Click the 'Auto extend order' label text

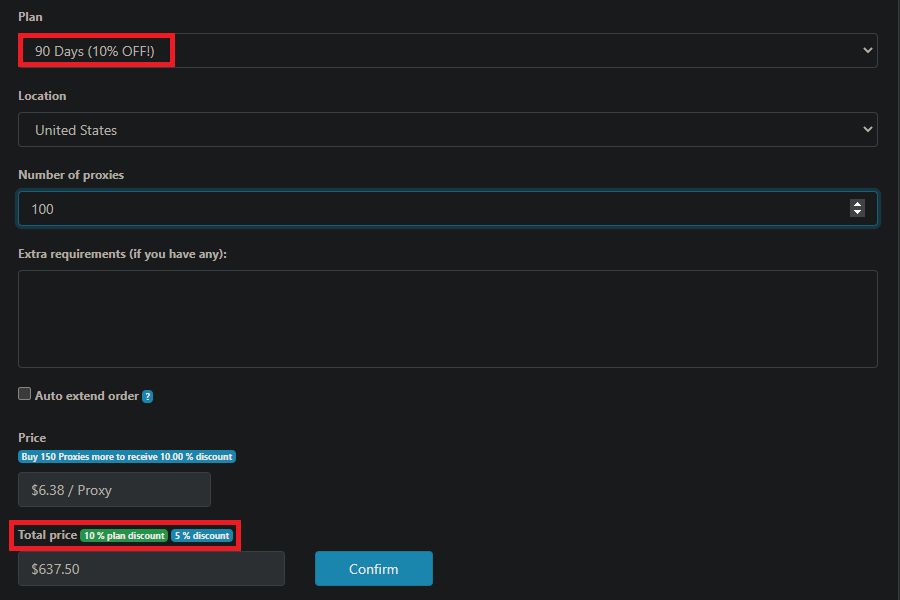(87, 396)
